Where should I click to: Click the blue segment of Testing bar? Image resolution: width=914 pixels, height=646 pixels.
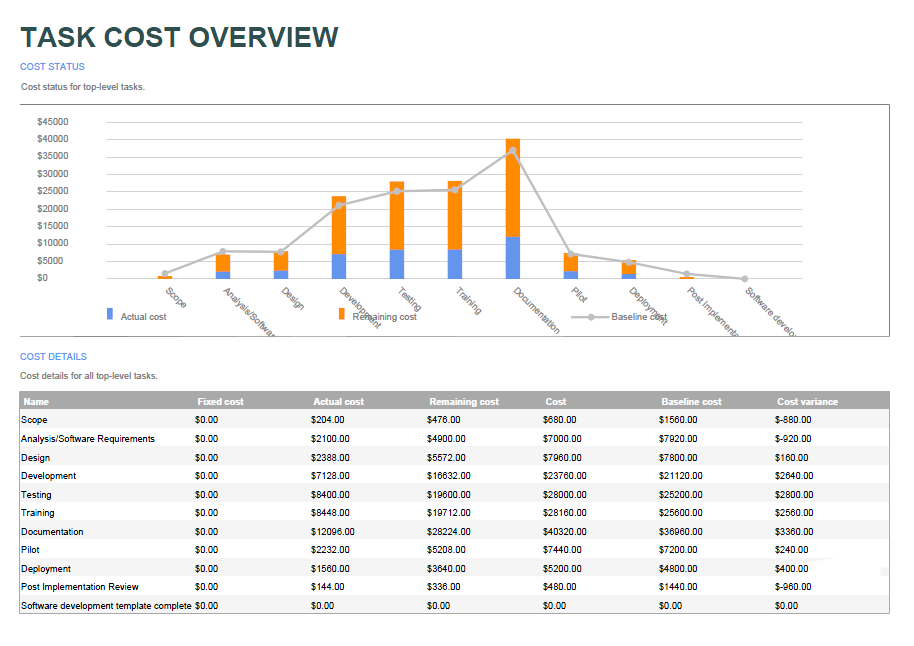397,264
